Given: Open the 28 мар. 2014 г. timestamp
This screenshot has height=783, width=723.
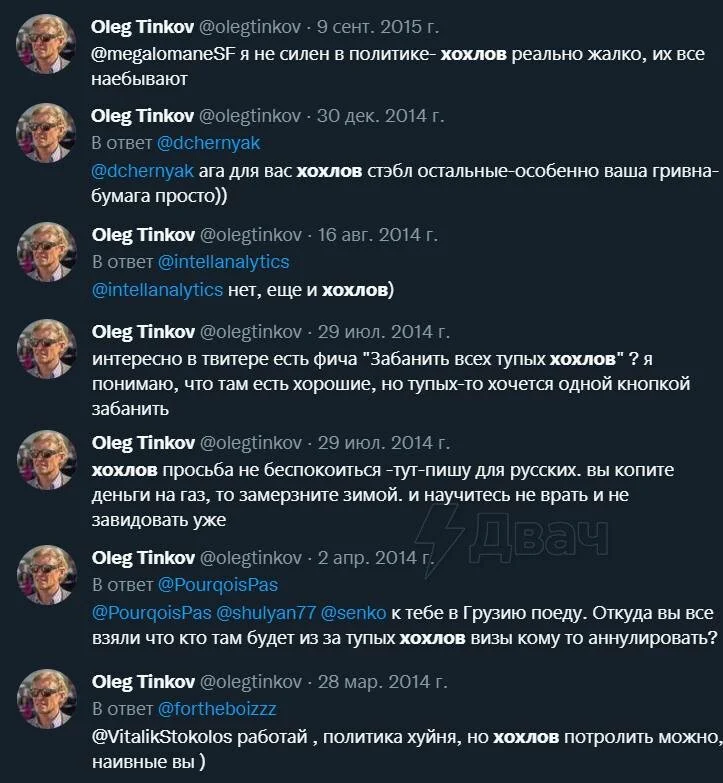Looking at the screenshot, I should point(382,682).
